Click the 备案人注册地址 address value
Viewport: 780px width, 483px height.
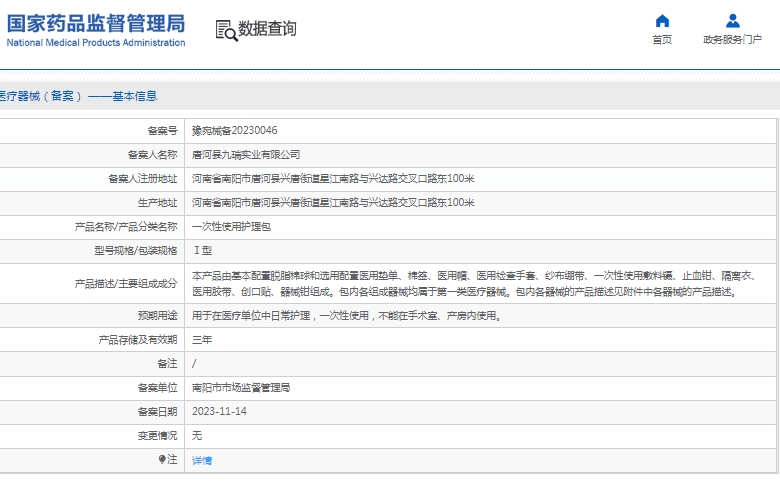pos(333,179)
